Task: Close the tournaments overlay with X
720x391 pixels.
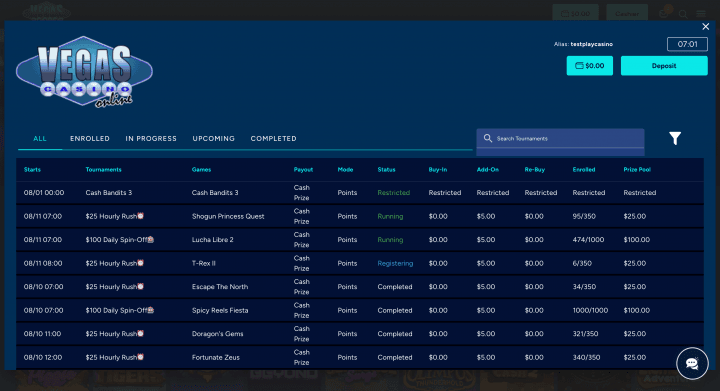Action: [705, 27]
